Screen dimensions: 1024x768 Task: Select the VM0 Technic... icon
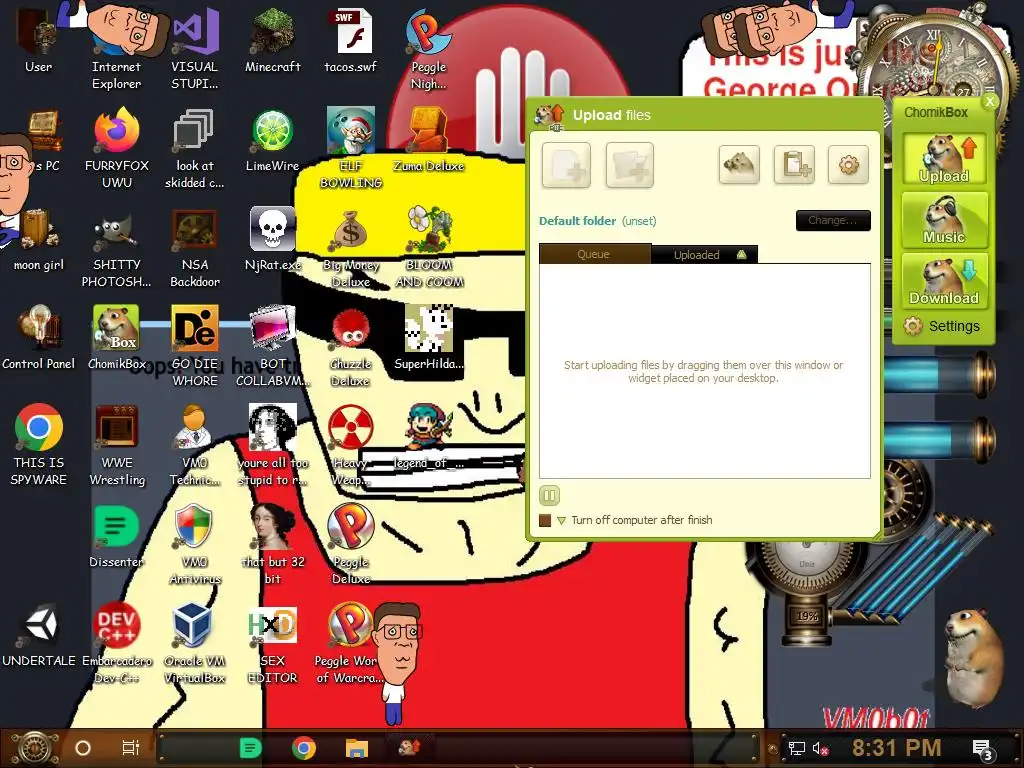tap(195, 446)
